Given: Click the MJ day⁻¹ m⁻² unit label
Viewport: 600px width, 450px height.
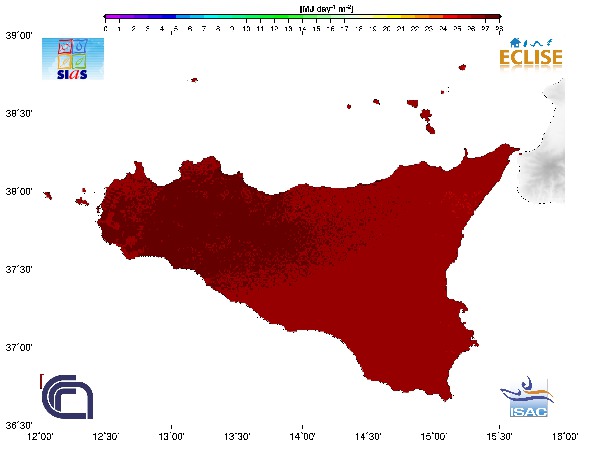Looking at the screenshot, I should pos(326,8).
